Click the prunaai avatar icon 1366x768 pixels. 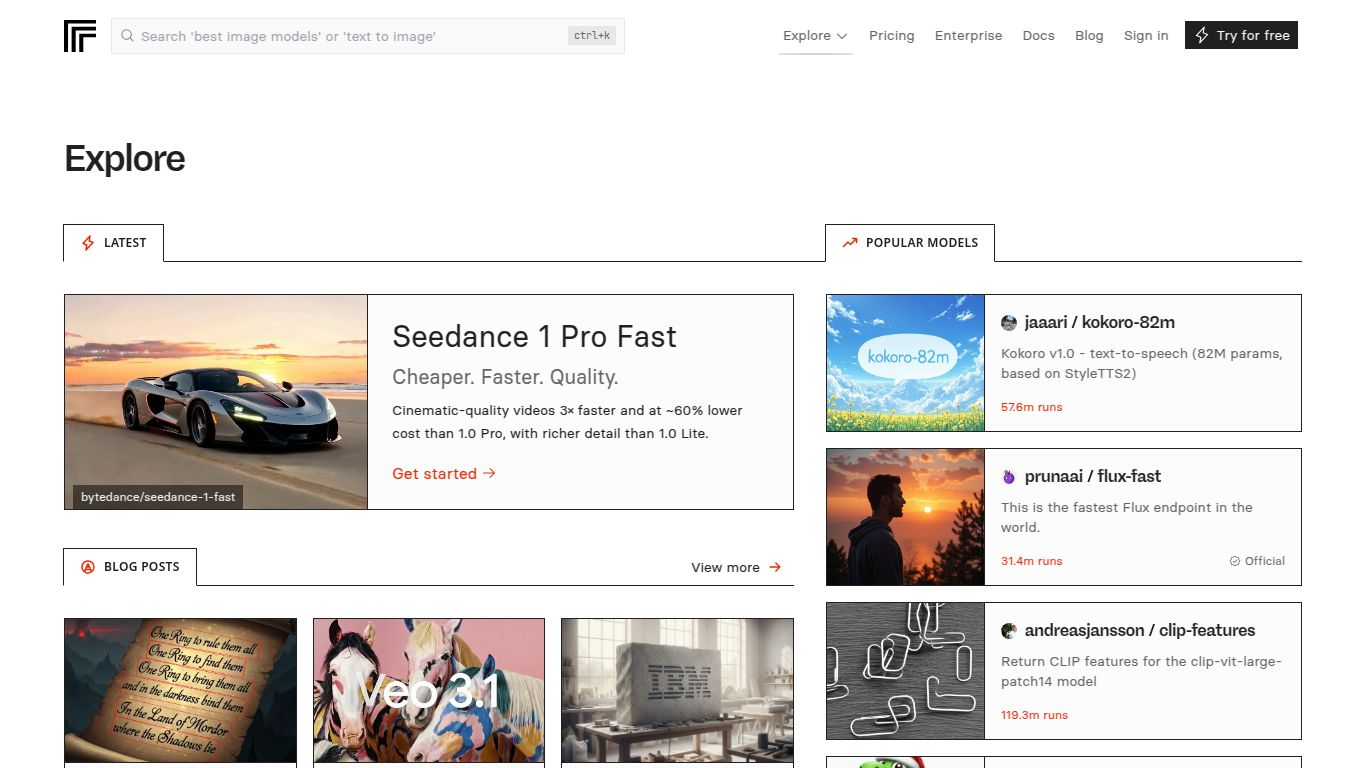tap(1009, 477)
